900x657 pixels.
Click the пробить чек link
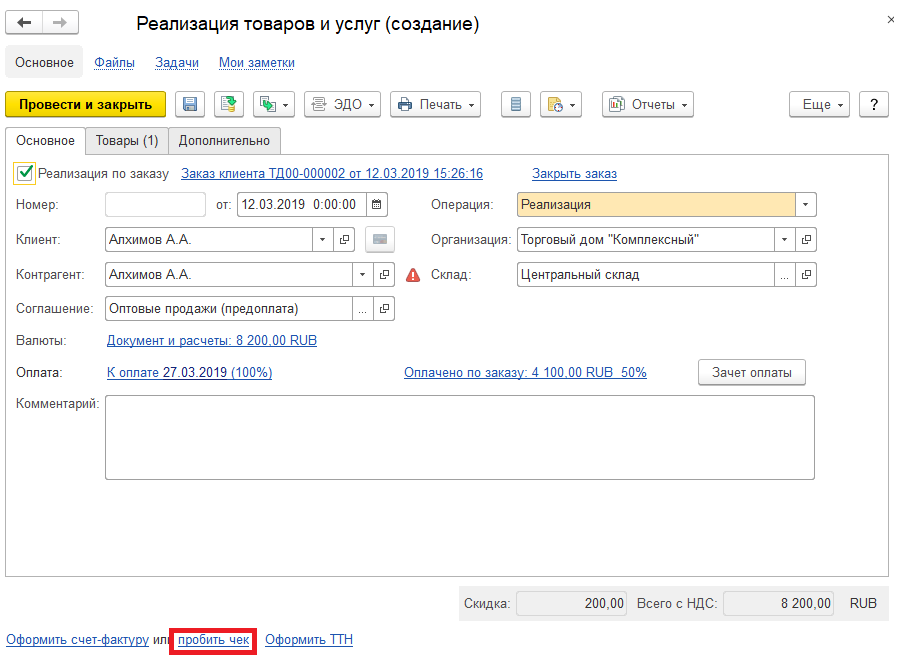point(214,640)
